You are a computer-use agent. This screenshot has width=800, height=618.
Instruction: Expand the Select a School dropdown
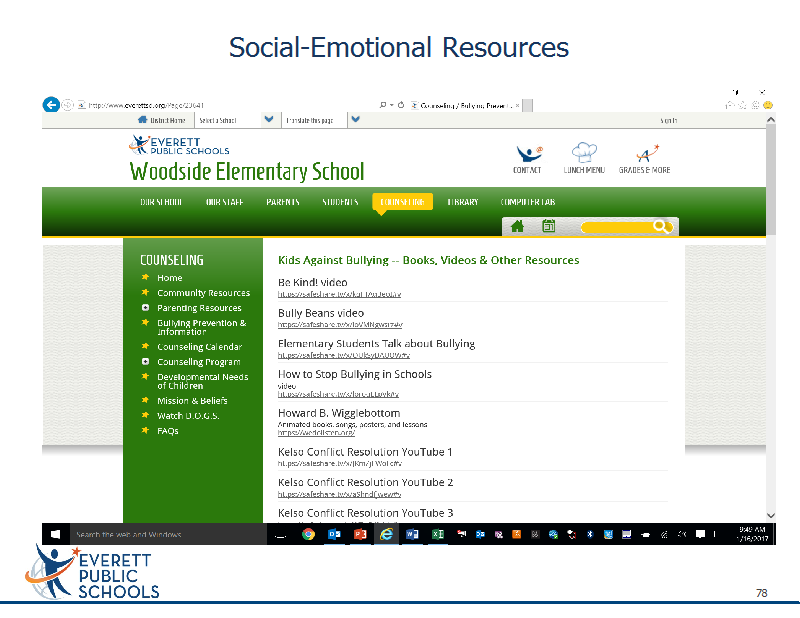pos(269,119)
